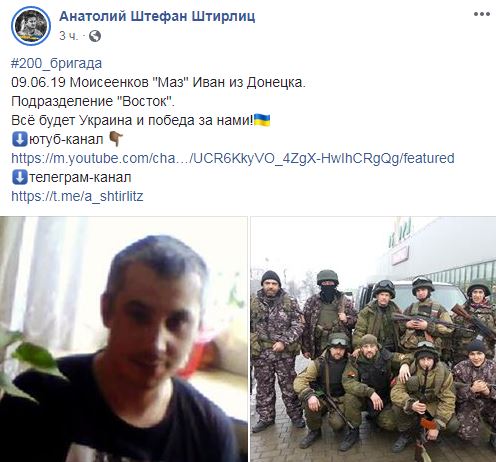Click the globe public-privacy icon
Screen dimensions: 496x462
pos(95,36)
